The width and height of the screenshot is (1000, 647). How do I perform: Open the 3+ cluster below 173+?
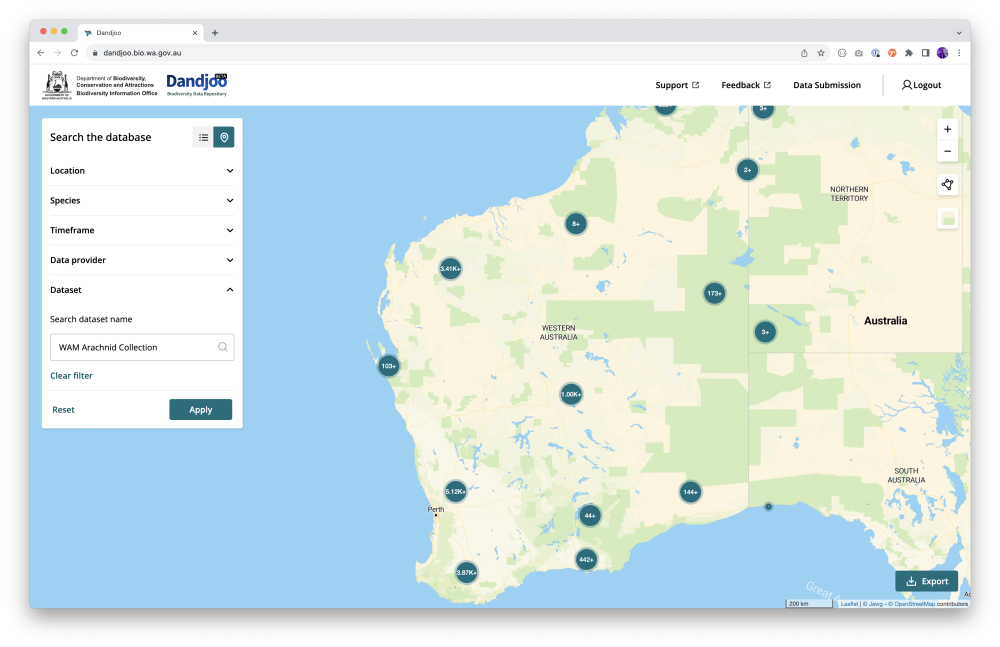tap(765, 332)
